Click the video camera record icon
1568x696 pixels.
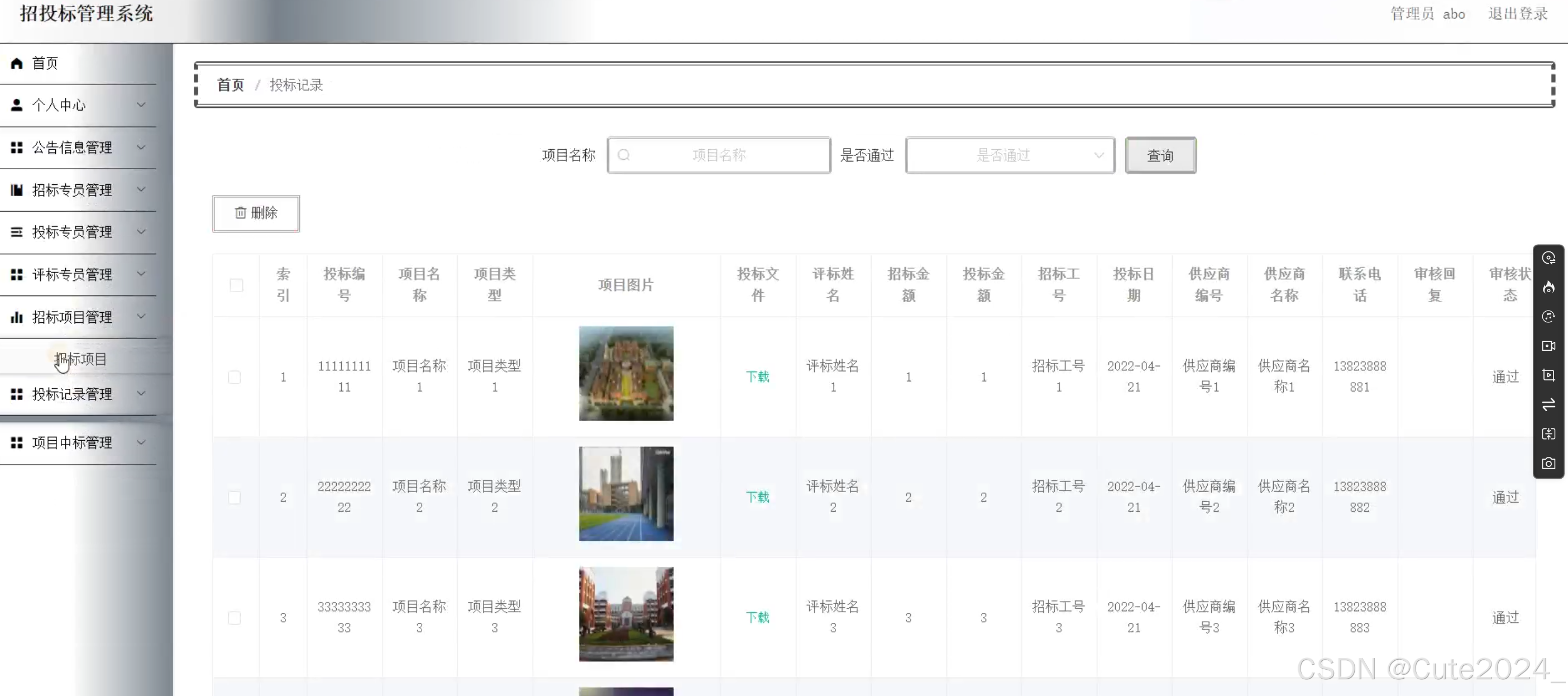coord(1548,346)
